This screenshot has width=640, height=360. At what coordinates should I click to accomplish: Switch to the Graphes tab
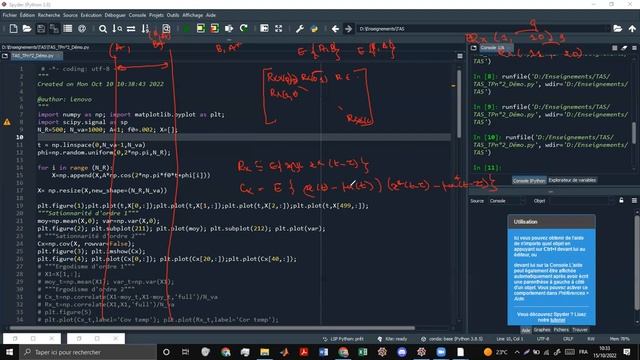coord(542,330)
